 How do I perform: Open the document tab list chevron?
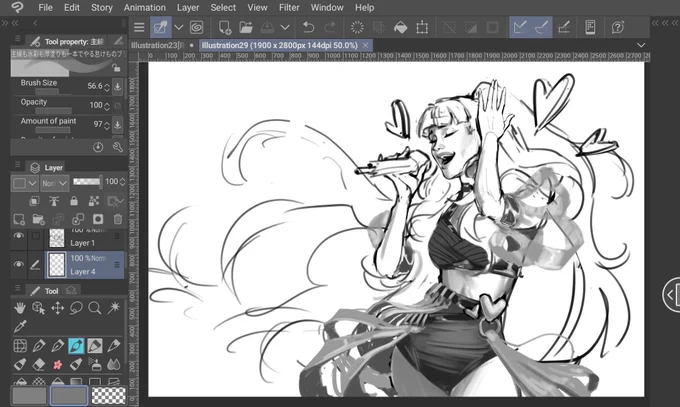click(641, 45)
